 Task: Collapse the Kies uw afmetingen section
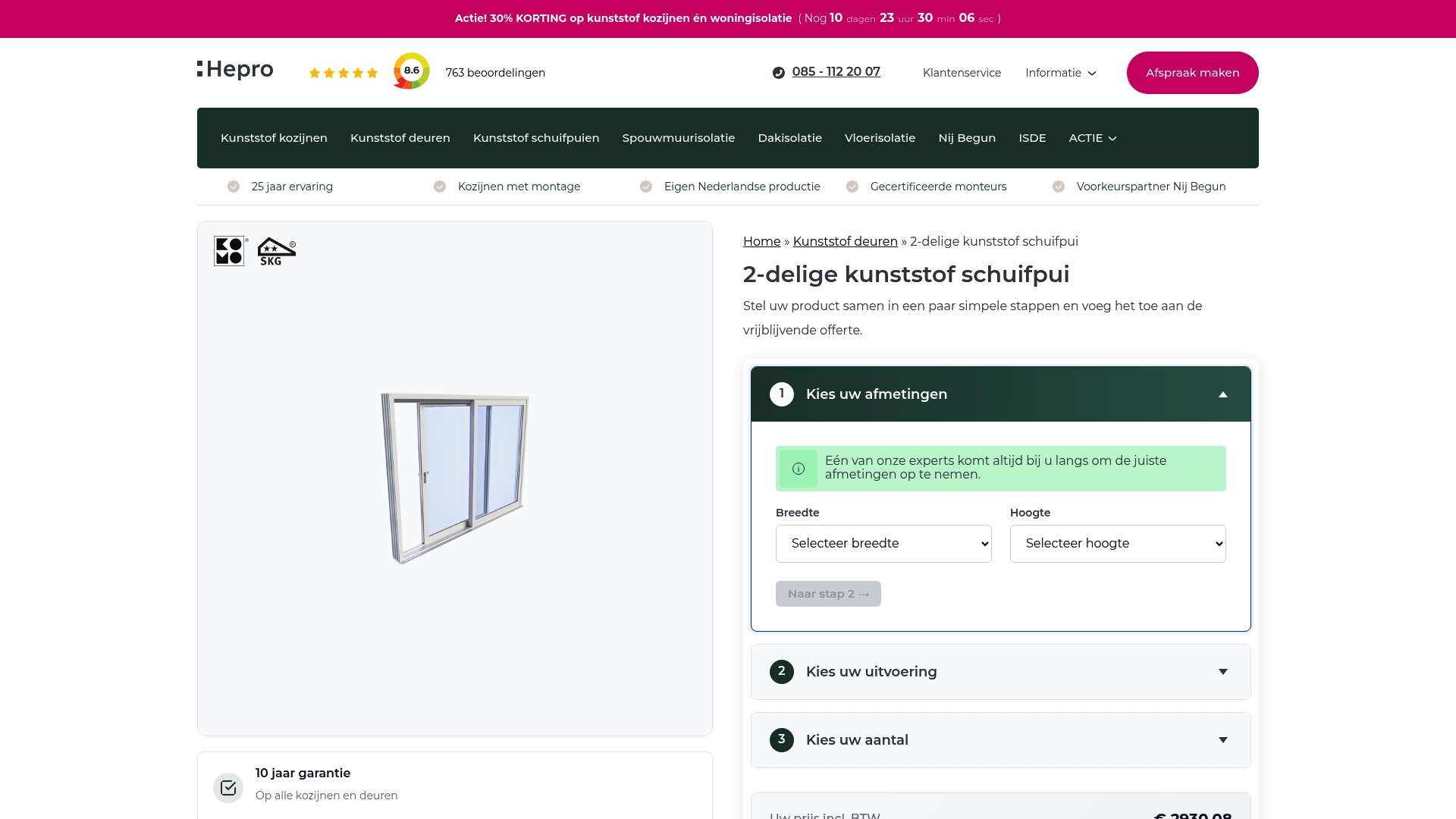click(x=1001, y=394)
